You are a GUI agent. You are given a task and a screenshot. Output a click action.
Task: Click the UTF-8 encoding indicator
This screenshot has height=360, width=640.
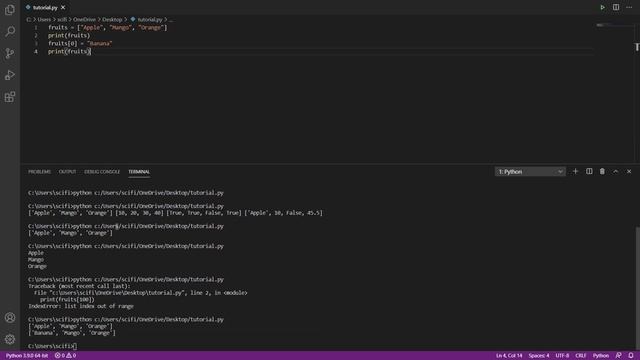(562, 356)
